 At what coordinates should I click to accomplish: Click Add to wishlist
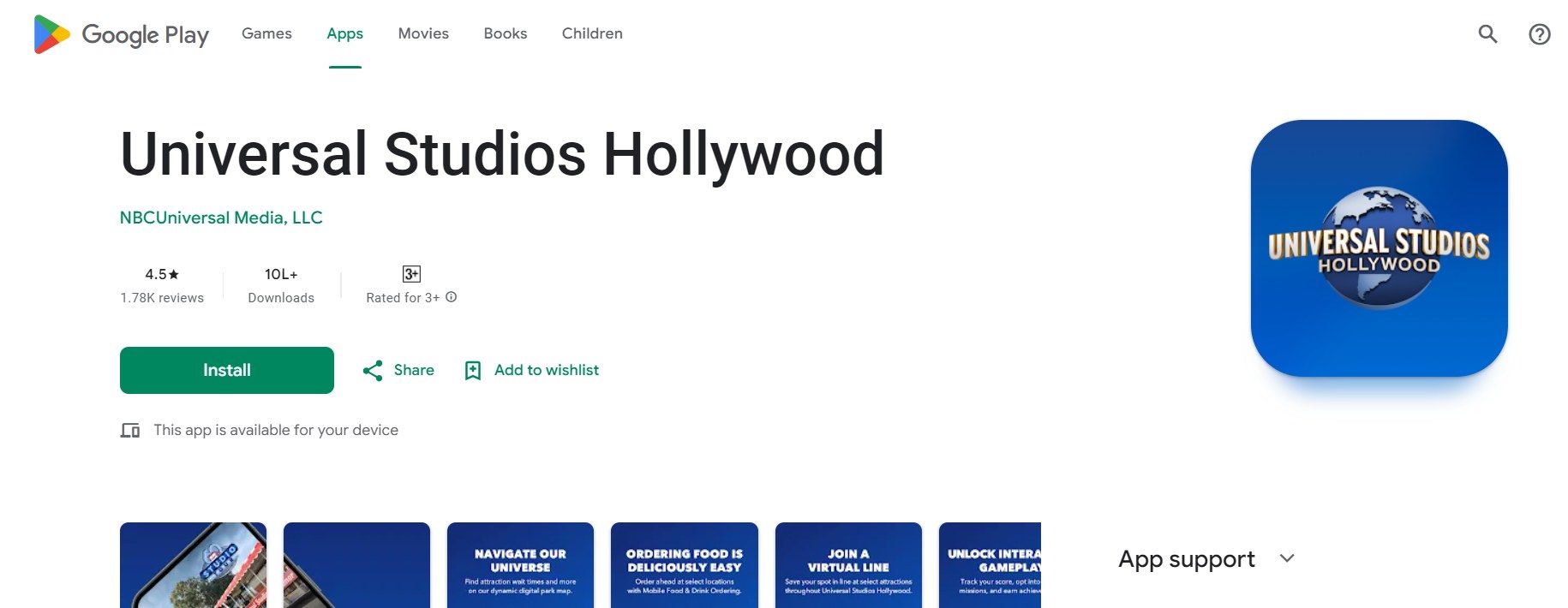coord(547,370)
